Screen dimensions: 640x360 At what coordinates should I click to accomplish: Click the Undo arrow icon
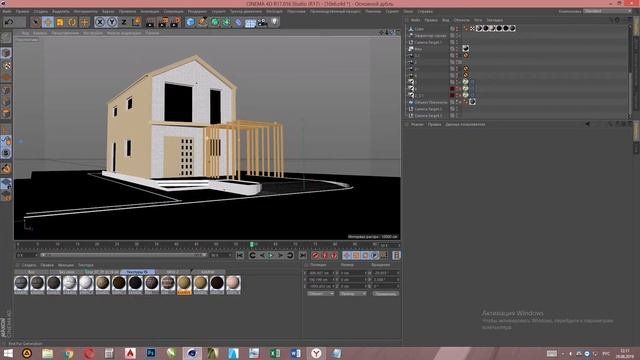pyautogui.click(x=9, y=22)
